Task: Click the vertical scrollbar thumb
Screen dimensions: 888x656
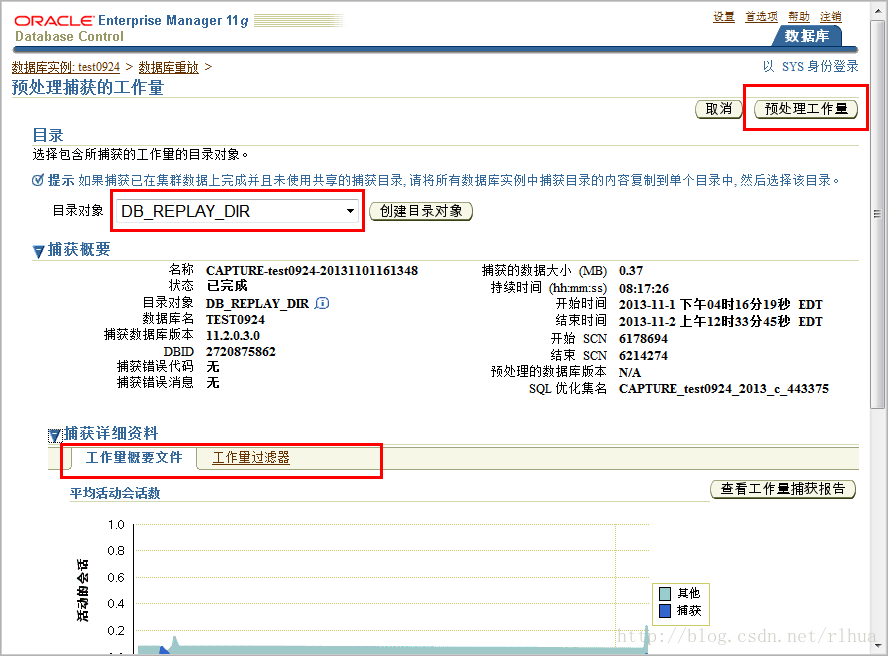Action: 877,214
